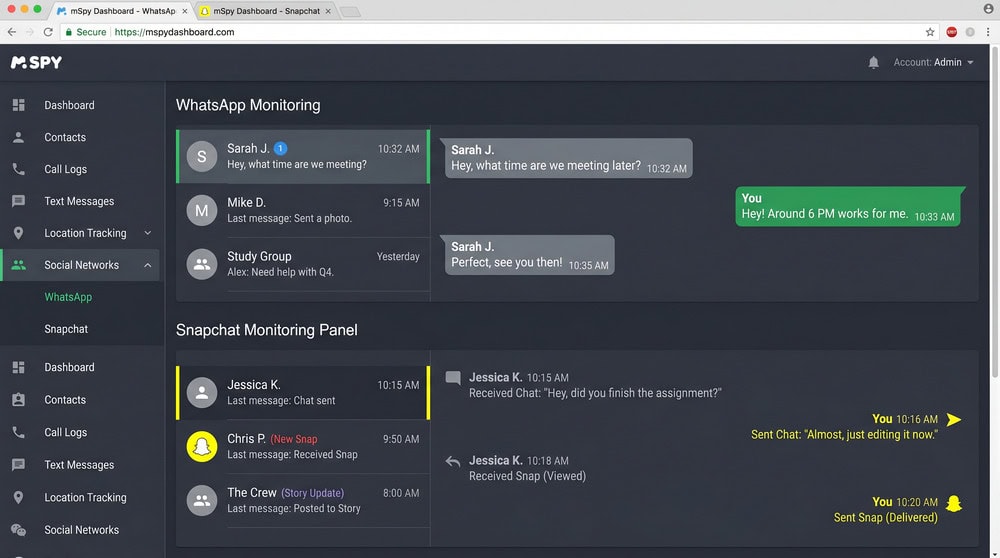Click the unread badge next to Sarah J.

pos(280,149)
